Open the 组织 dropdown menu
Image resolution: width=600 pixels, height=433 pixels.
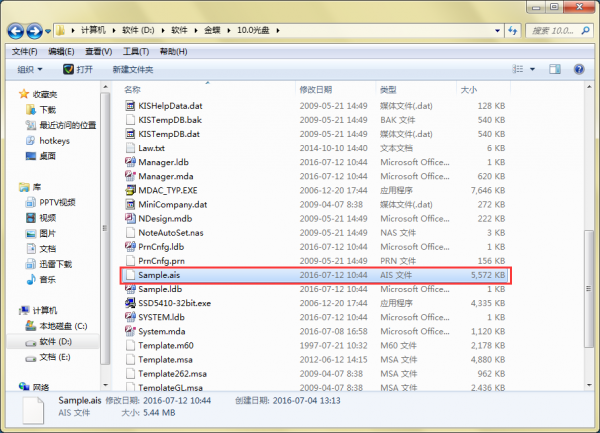[x=29, y=70]
